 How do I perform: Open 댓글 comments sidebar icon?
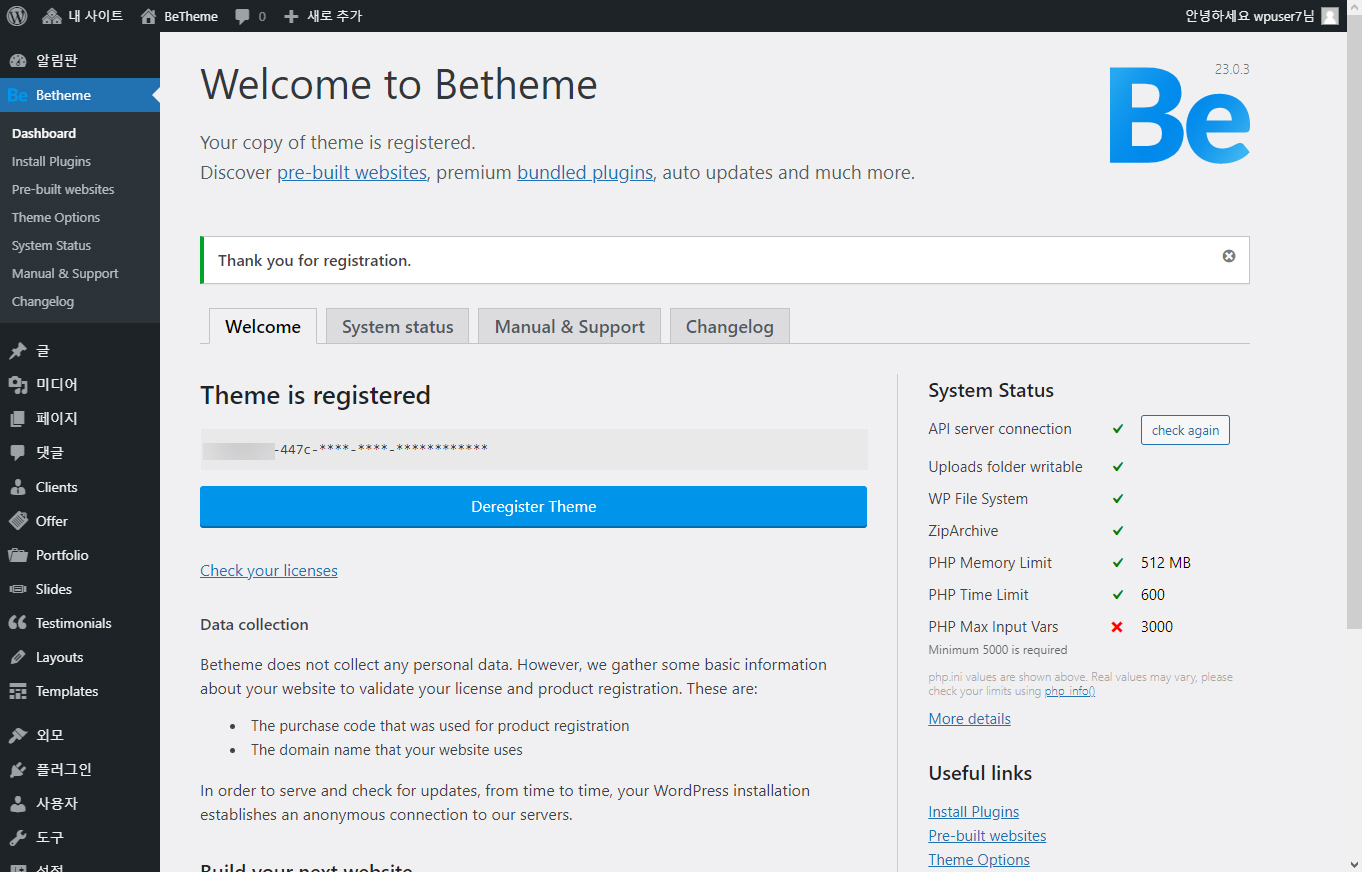click(x=17, y=453)
